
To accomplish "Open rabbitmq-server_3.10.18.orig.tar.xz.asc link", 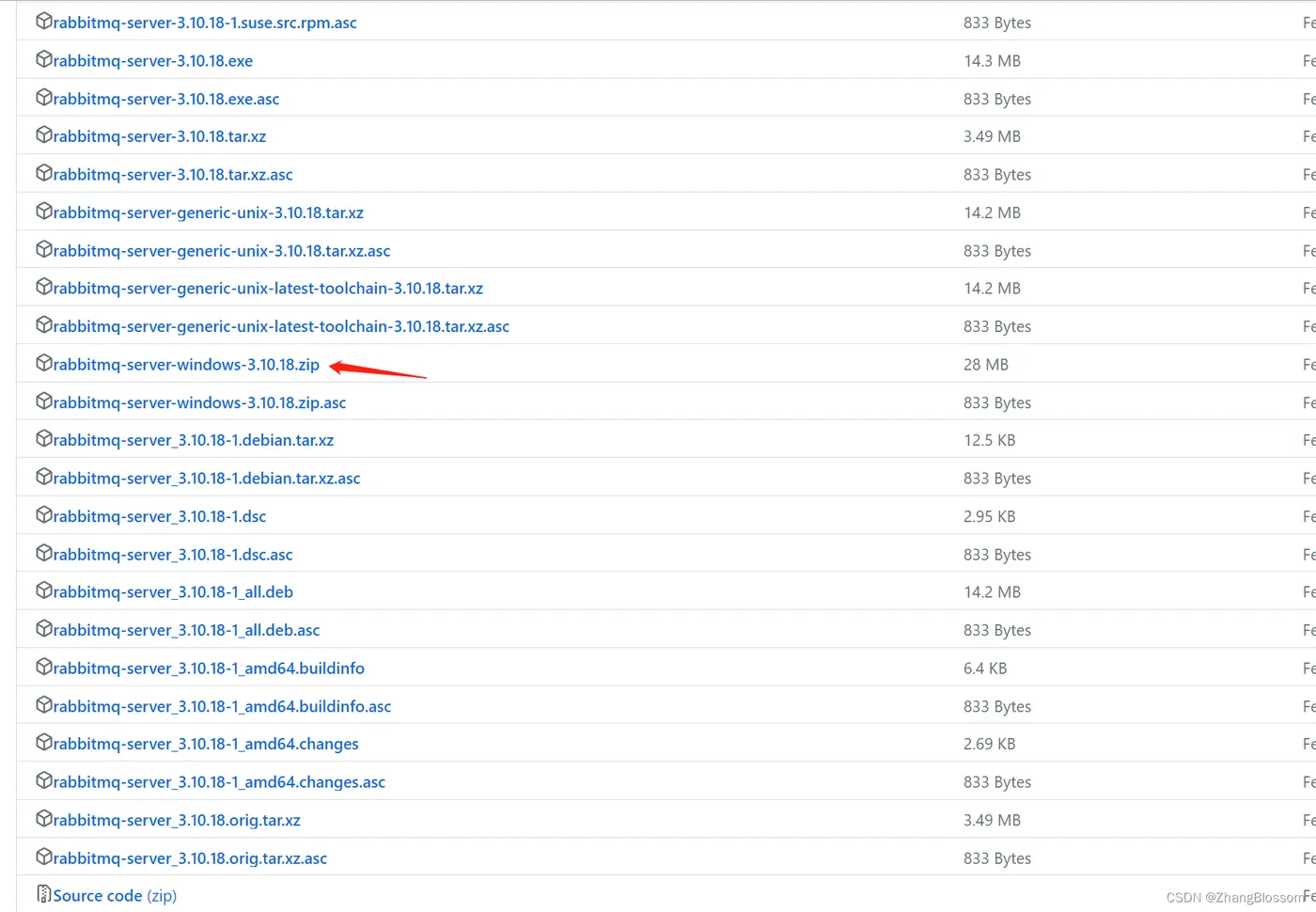I will [x=190, y=858].
